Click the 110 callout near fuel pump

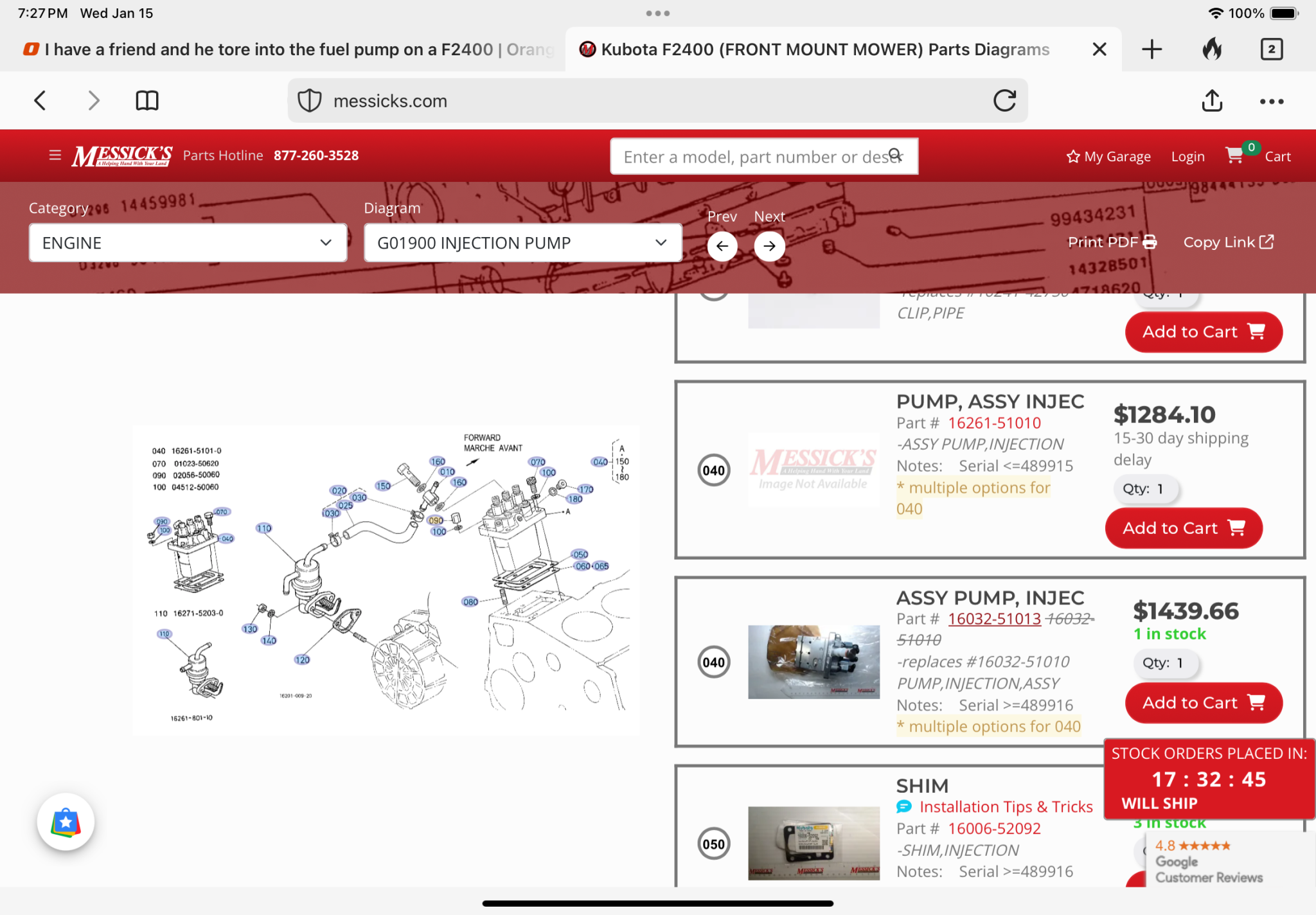pyautogui.click(x=264, y=528)
